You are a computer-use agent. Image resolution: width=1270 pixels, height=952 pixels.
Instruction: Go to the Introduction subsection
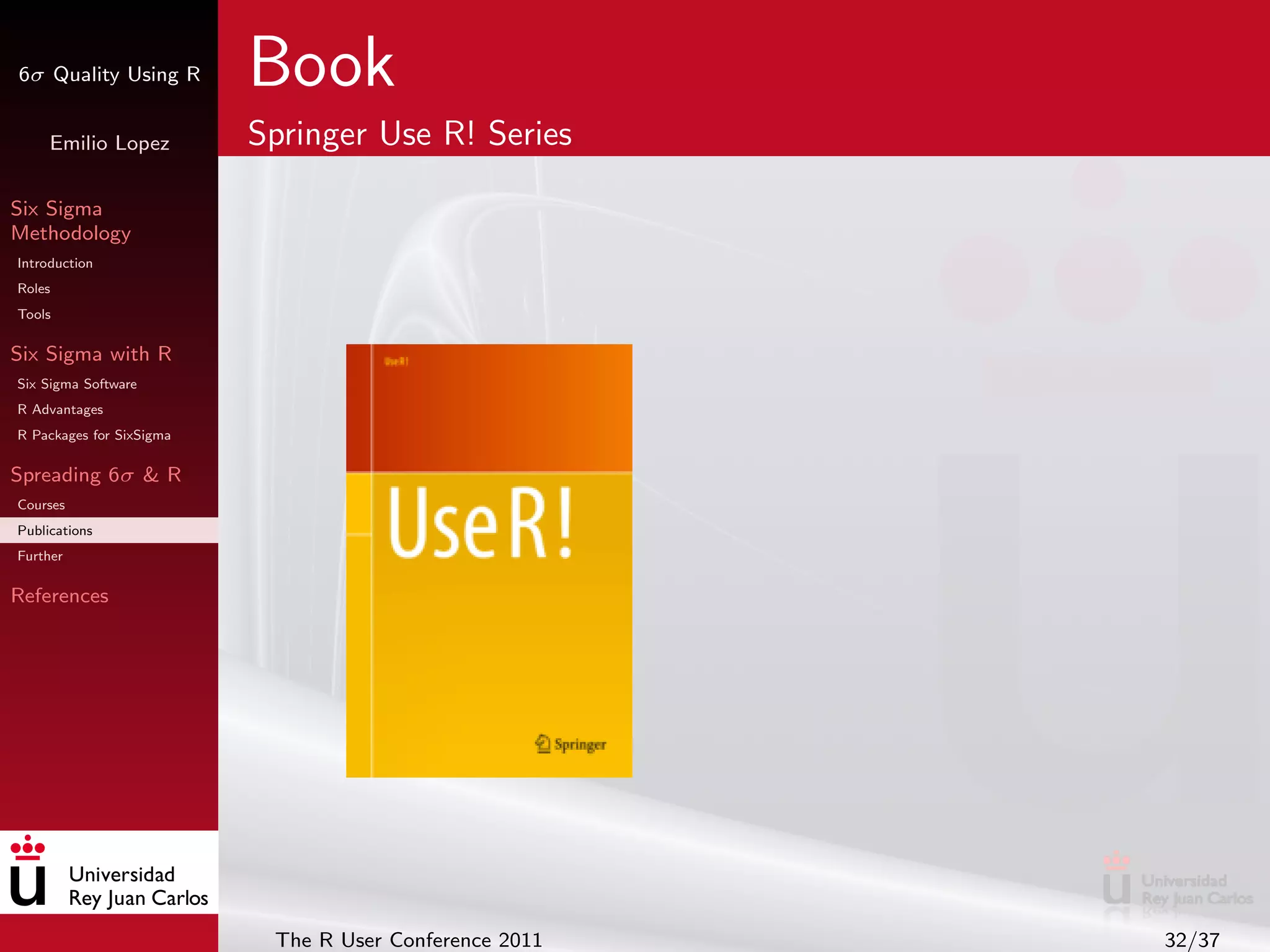tap(55, 263)
